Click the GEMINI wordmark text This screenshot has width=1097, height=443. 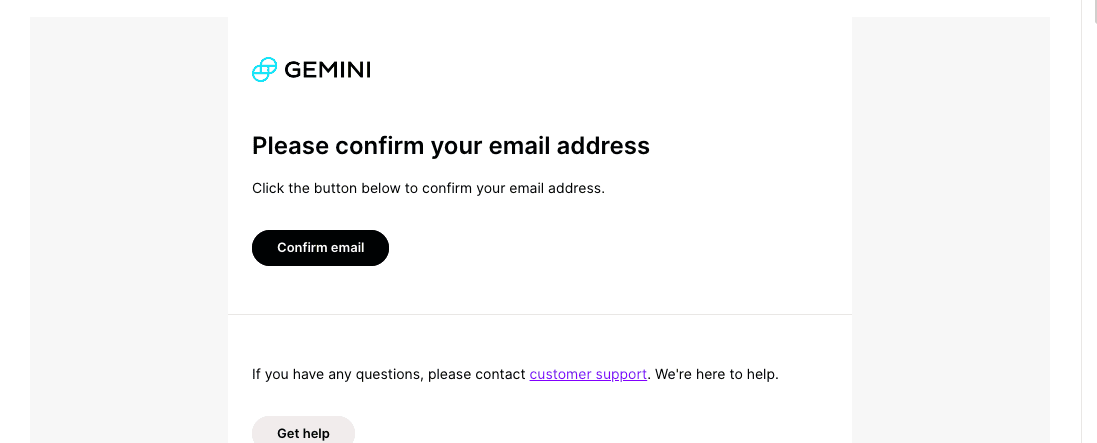tap(327, 70)
